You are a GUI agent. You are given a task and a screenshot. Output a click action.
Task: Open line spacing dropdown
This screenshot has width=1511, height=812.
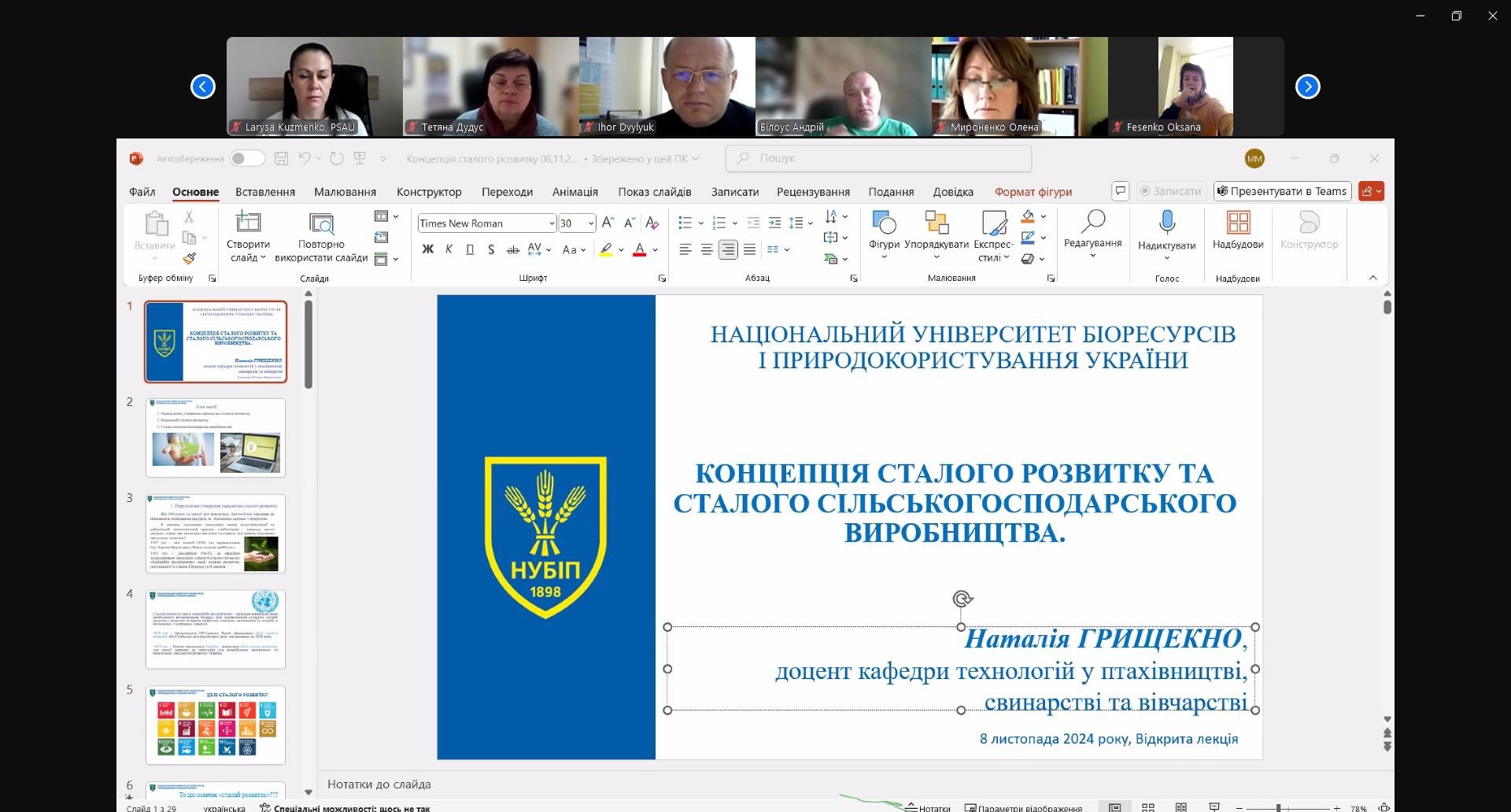800,223
